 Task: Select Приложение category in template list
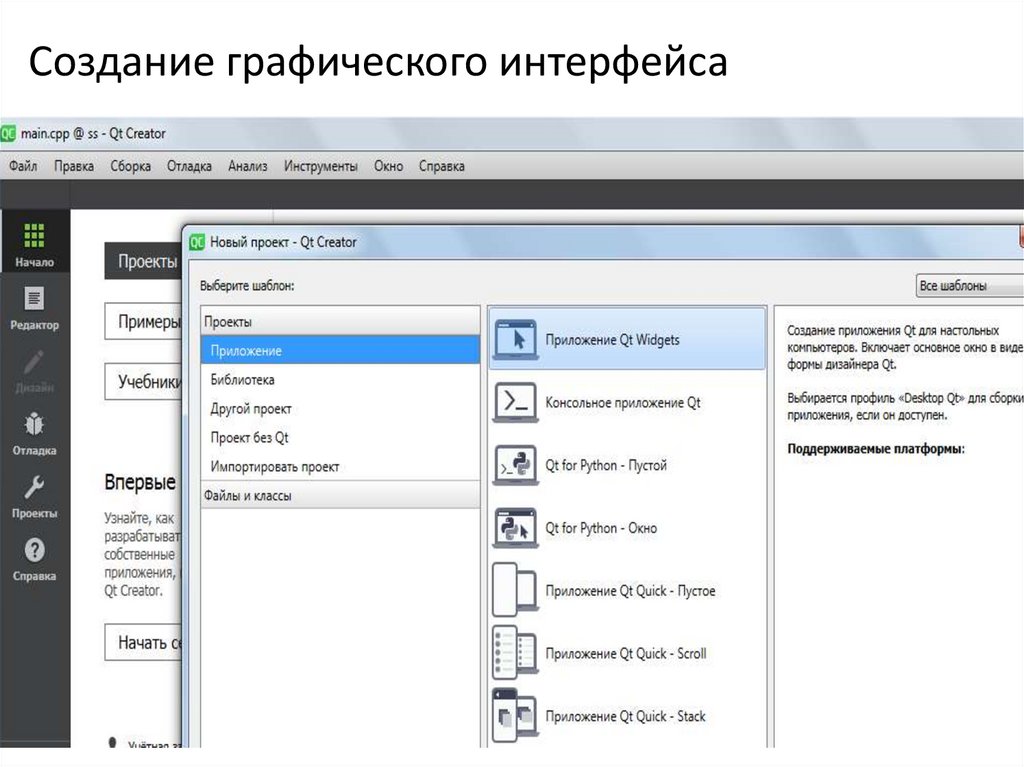340,350
